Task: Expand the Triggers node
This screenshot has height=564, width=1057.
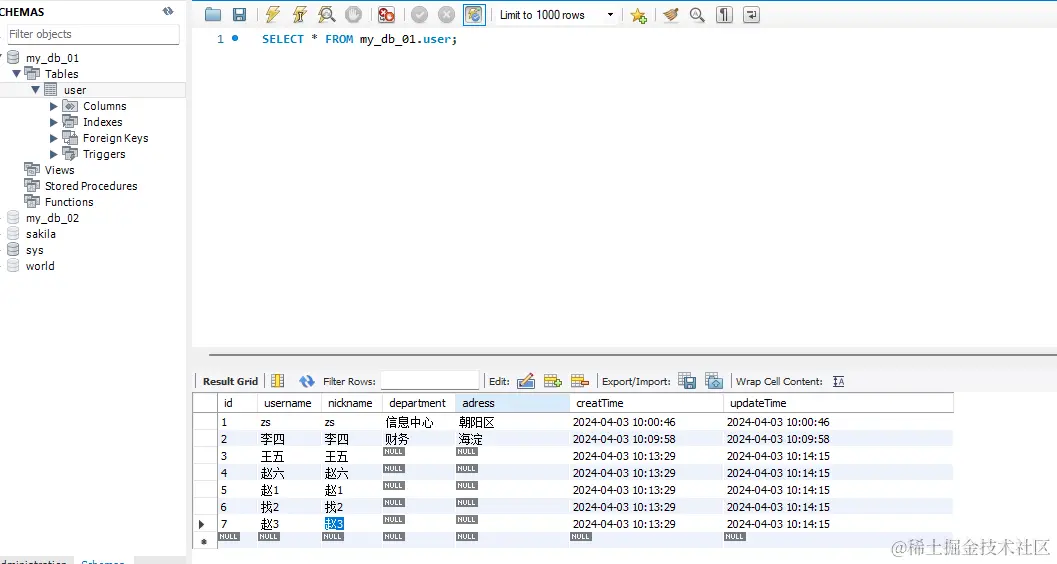Action: point(54,154)
